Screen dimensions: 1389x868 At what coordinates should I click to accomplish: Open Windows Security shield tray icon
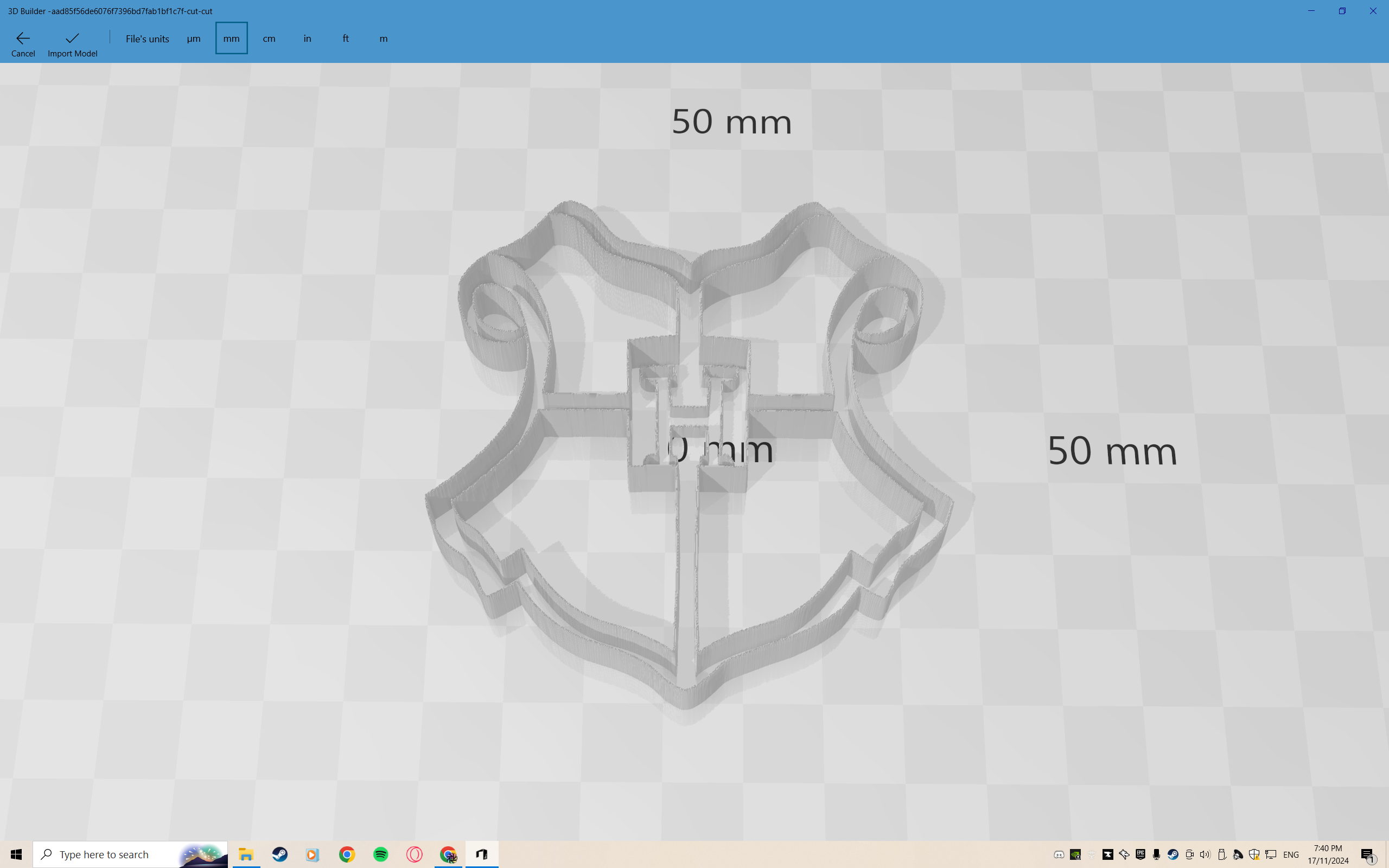point(1254,855)
